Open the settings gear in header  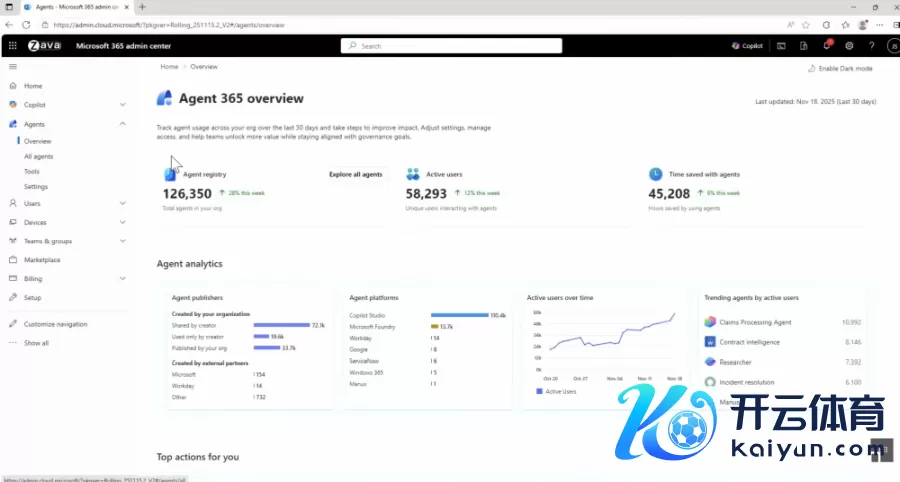[849, 46]
